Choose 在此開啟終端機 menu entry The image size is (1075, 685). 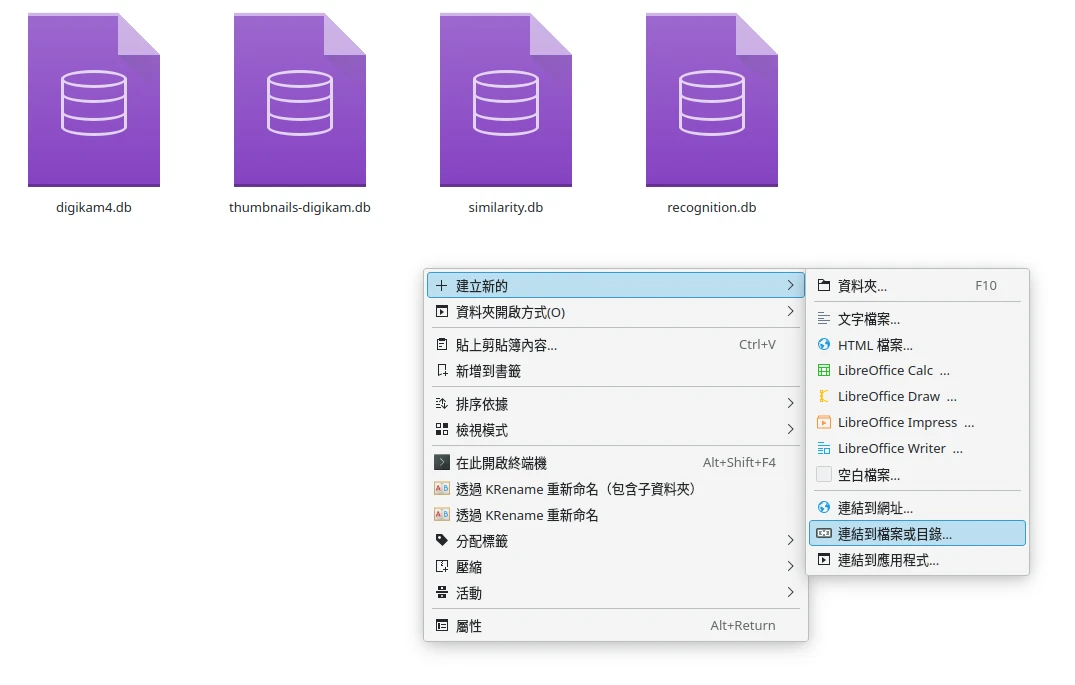[616, 462]
